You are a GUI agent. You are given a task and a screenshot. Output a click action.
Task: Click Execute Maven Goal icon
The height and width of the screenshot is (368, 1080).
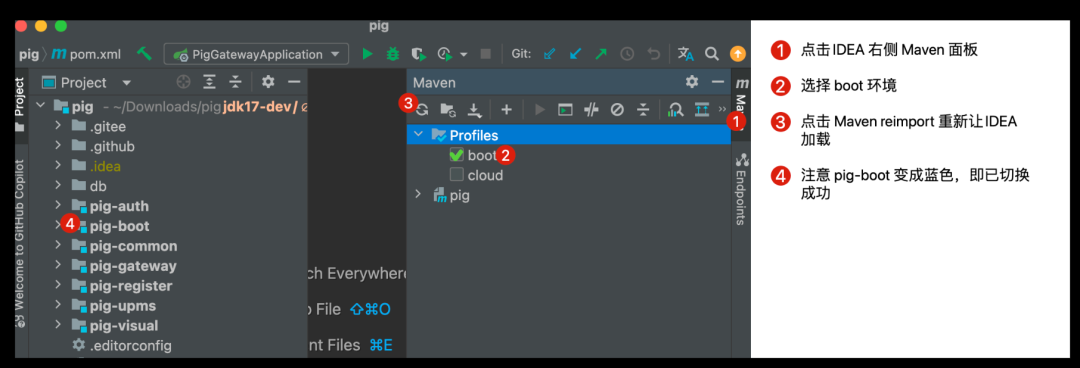click(x=565, y=109)
